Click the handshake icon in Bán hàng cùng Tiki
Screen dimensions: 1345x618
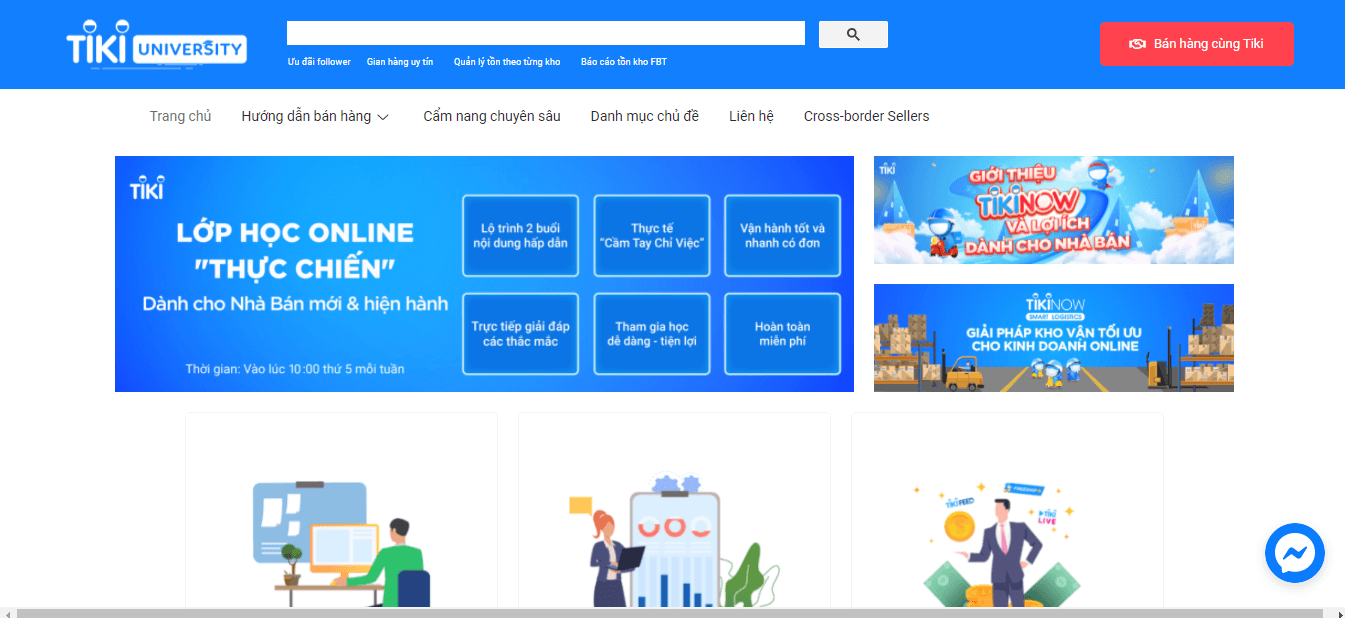point(1137,44)
